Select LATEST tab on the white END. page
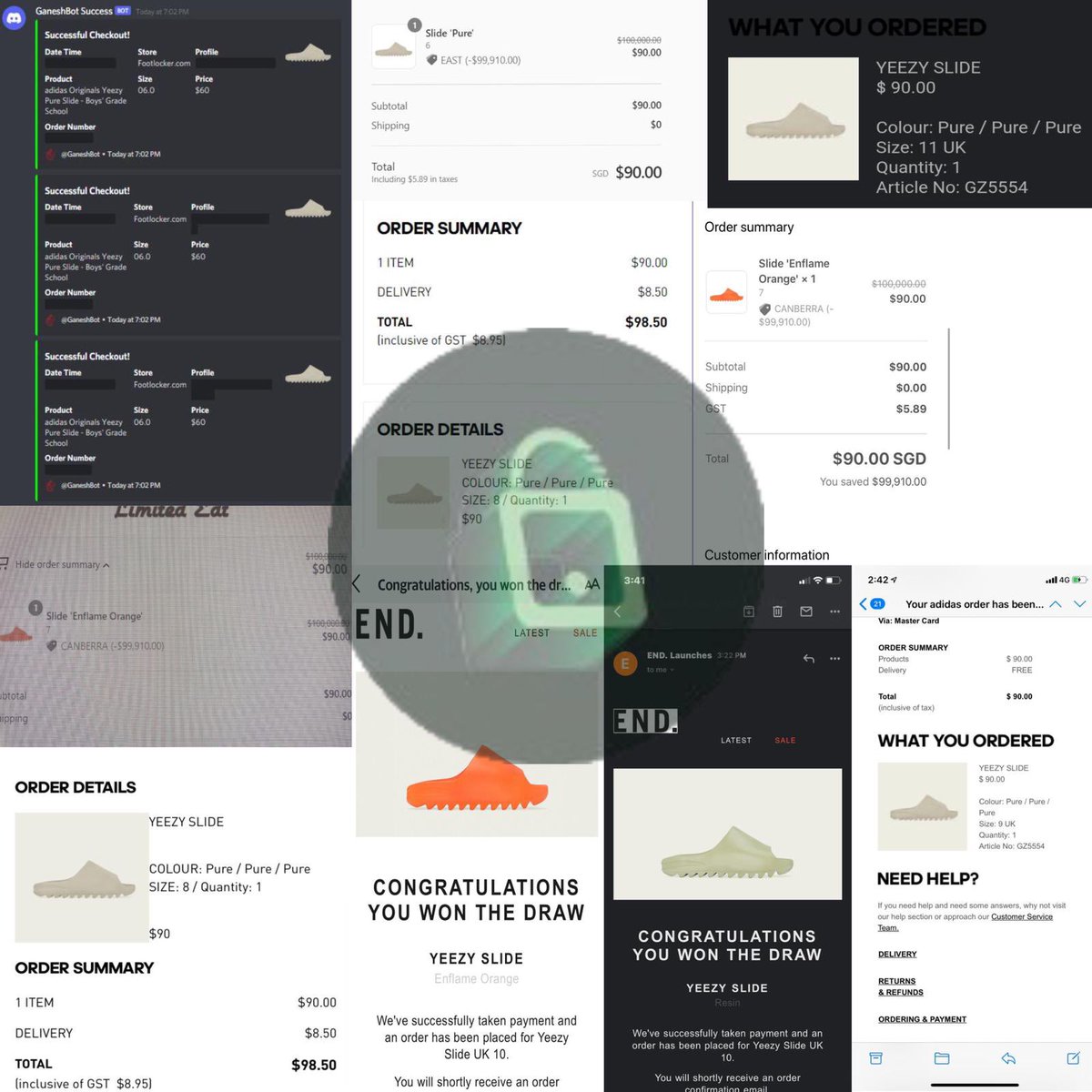The width and height of the screenshot is (1092, 1092). tap(531, 632)
